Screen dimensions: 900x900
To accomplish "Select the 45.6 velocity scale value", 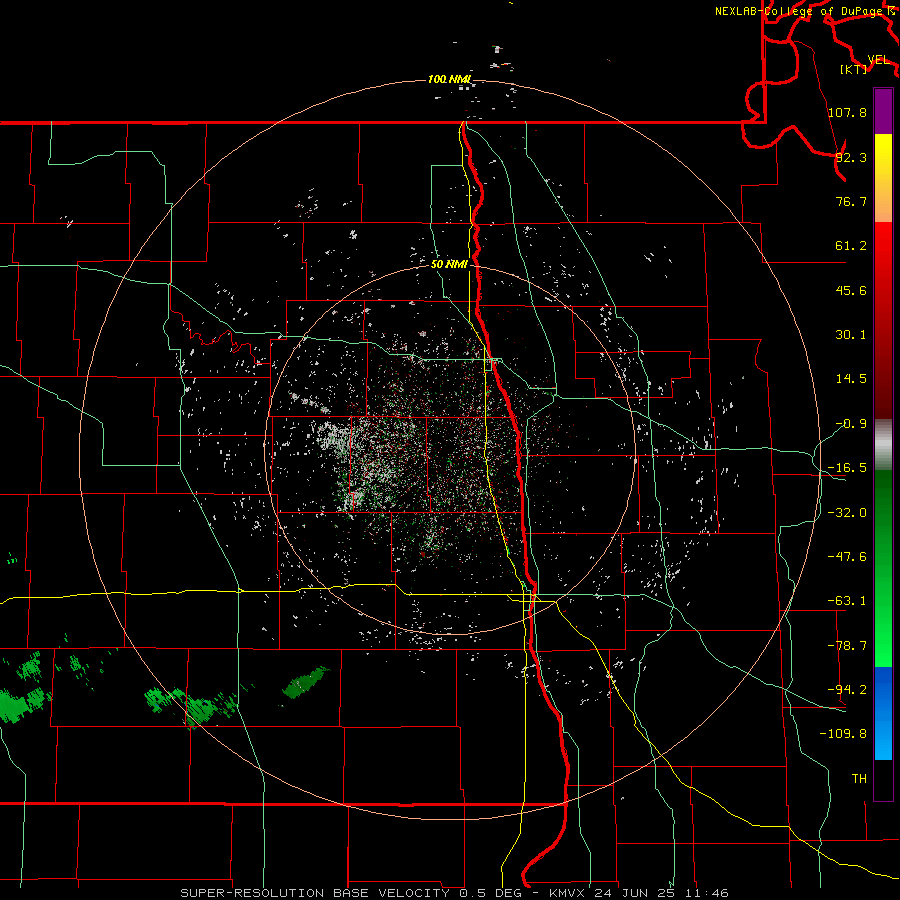I will pos(851,290).
